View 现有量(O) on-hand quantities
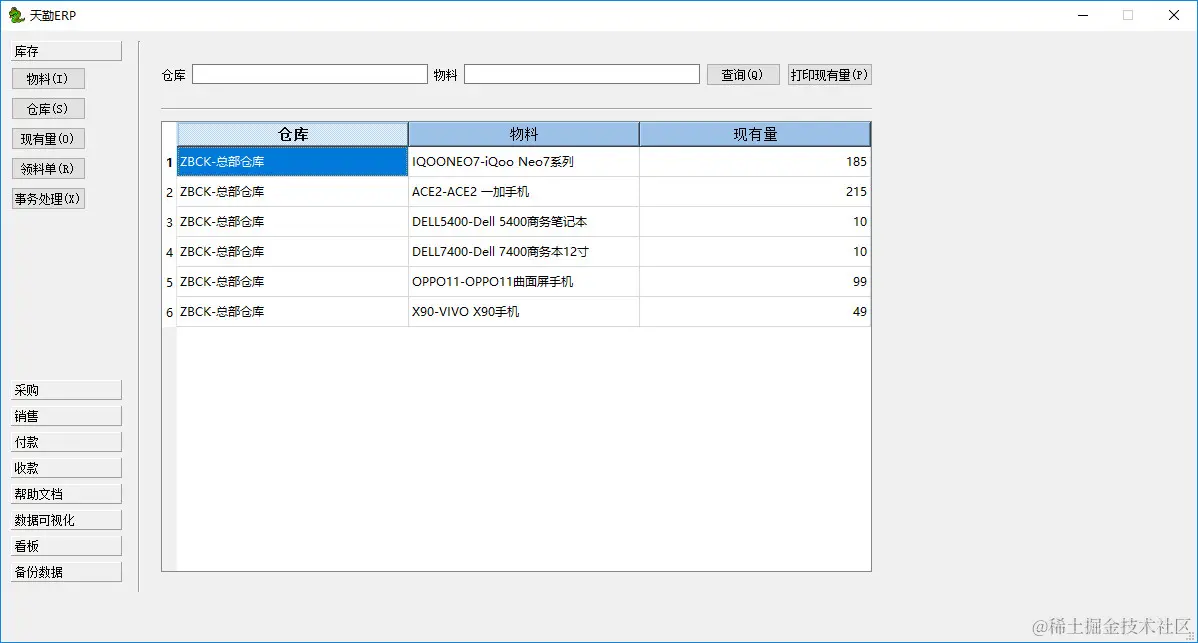Viewport: 1198px width, 643px height. tap(47, 138)
